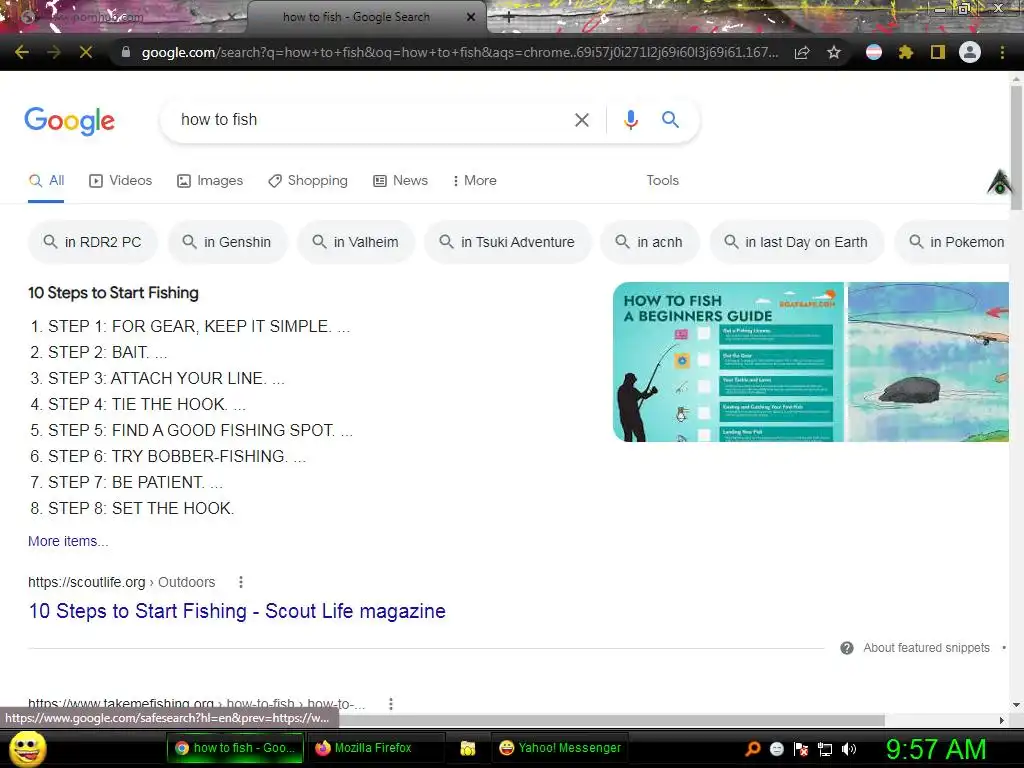Select the All results tab
The image size is (1024, 768).
click(46, 181)
